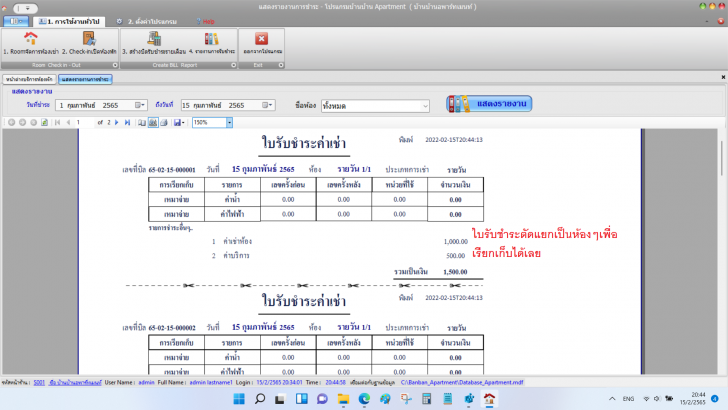
Task: Click bill number 65-02-15-000001
Action: [172, 170]
